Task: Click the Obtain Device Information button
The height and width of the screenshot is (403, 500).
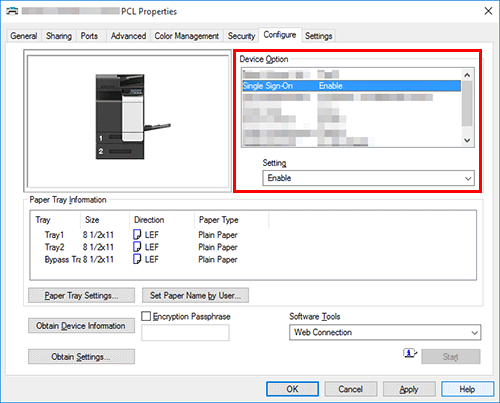Action: (x=81, y=326)
